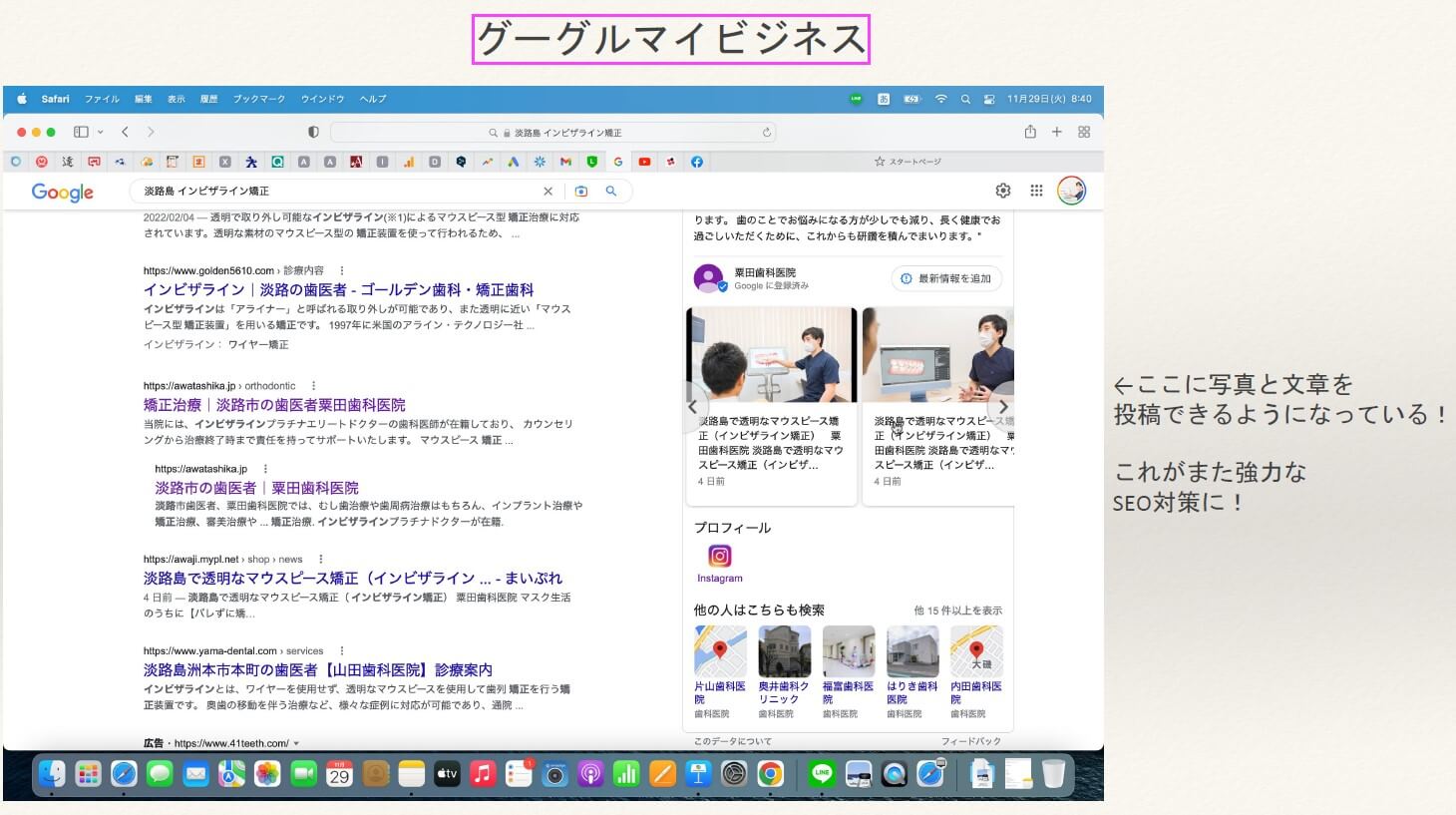Open the first post photo of the consultation
This screenshot has width=1456, height=815.
point(771,355)
